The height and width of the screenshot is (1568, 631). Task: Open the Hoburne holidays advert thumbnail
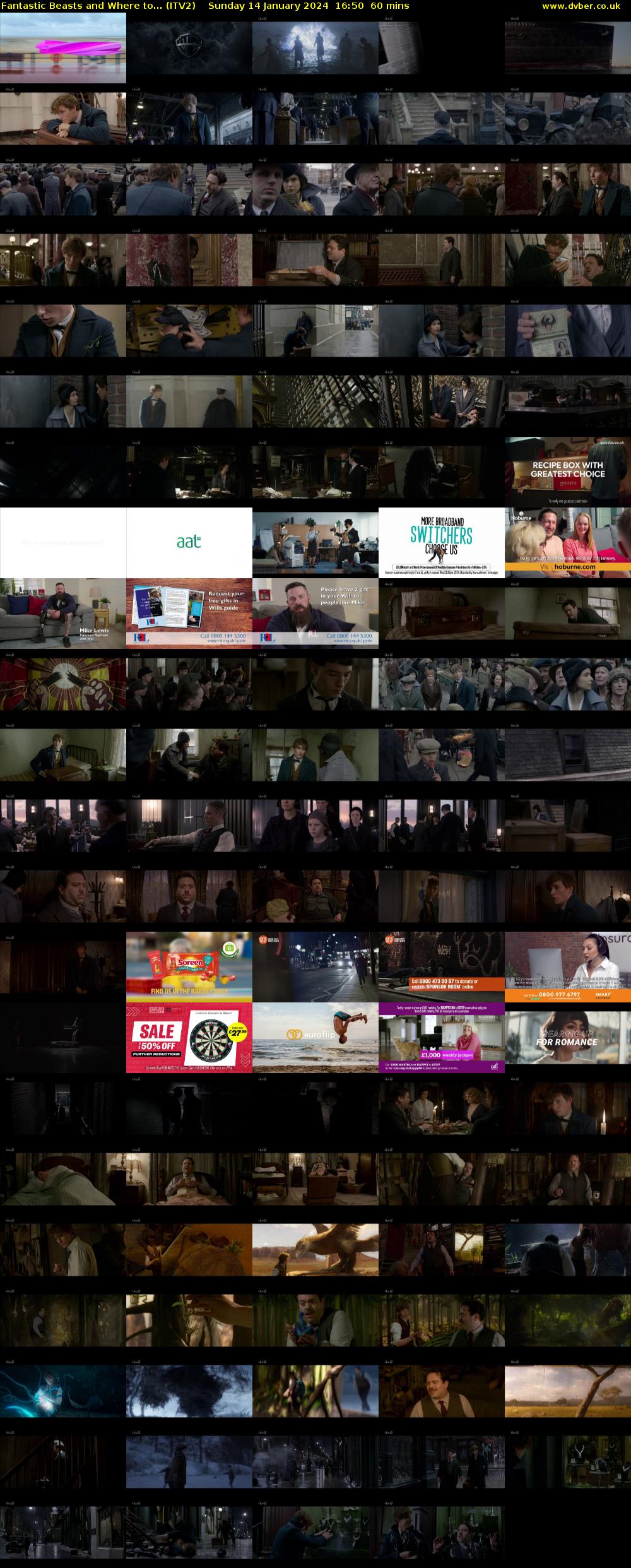[x=568, y=543]
